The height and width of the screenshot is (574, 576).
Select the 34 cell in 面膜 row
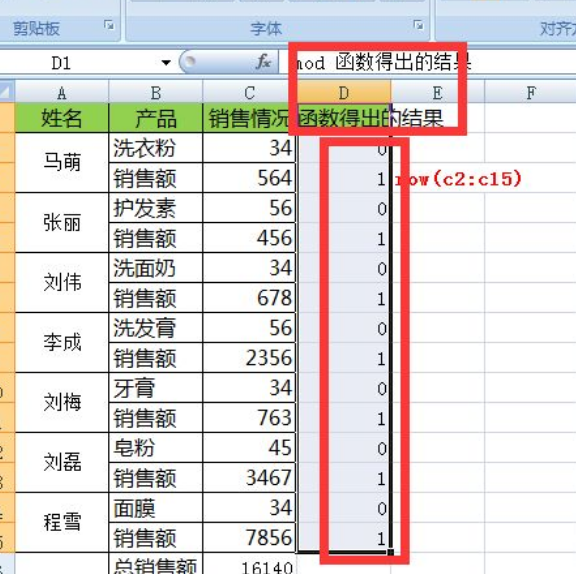click(x=249, y=507)
